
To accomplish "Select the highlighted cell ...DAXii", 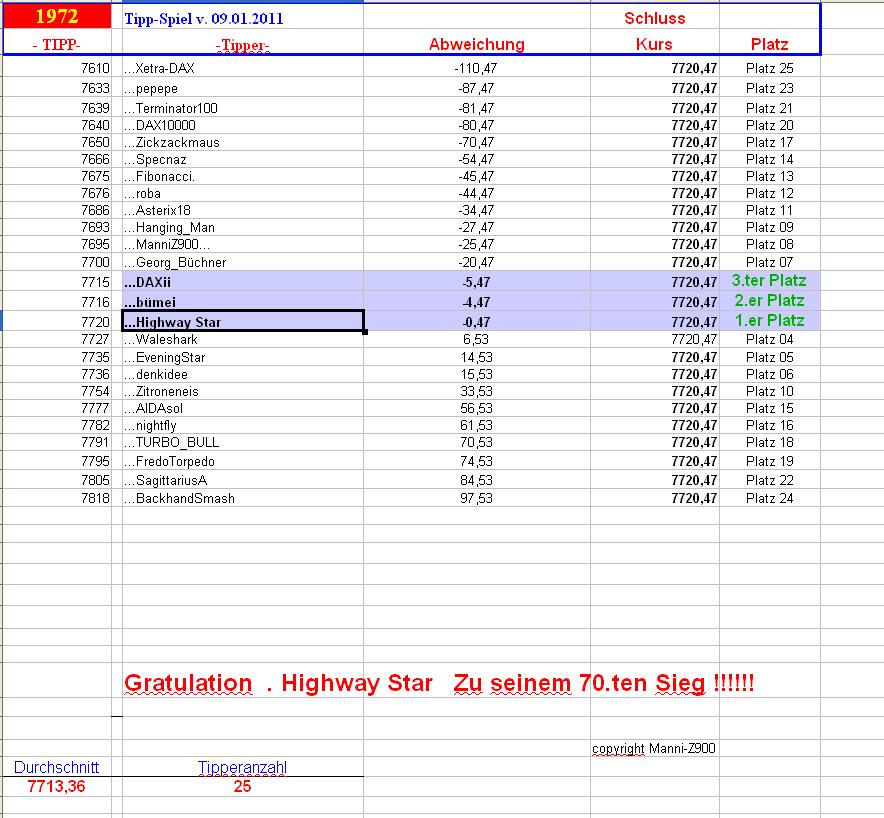I will pyautogui.click(x=243, y=281).
